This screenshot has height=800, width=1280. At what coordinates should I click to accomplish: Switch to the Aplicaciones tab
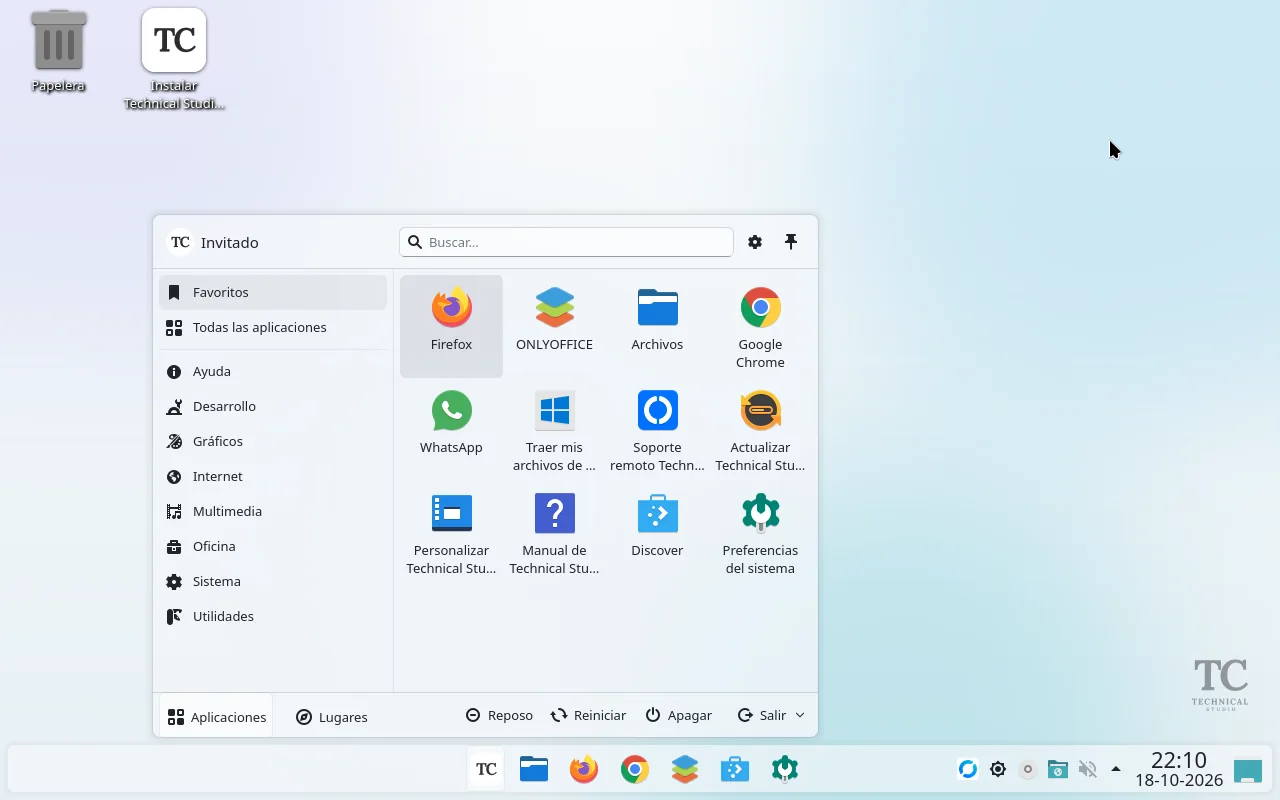point(216,716)
